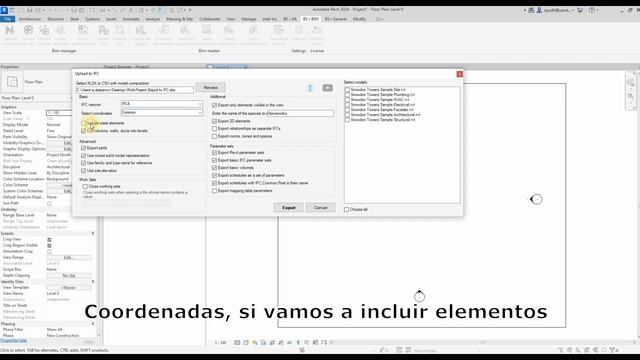Viewport: 640px width, 360px height.
Task: Switch to the Structure ribbon tab
Action: click(x=56, y=19)
